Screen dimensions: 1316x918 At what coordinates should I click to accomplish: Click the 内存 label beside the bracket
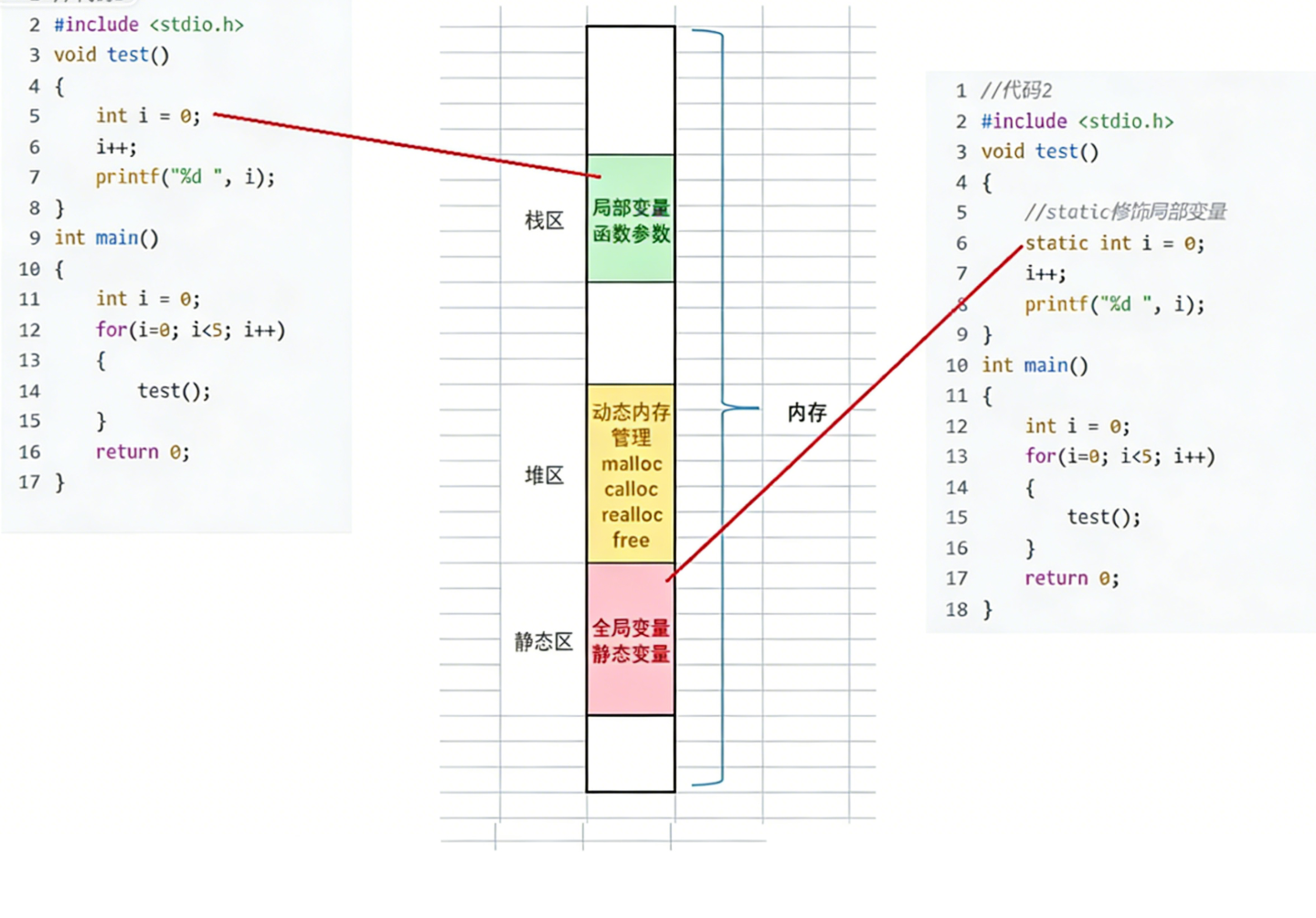click(807, 412)
